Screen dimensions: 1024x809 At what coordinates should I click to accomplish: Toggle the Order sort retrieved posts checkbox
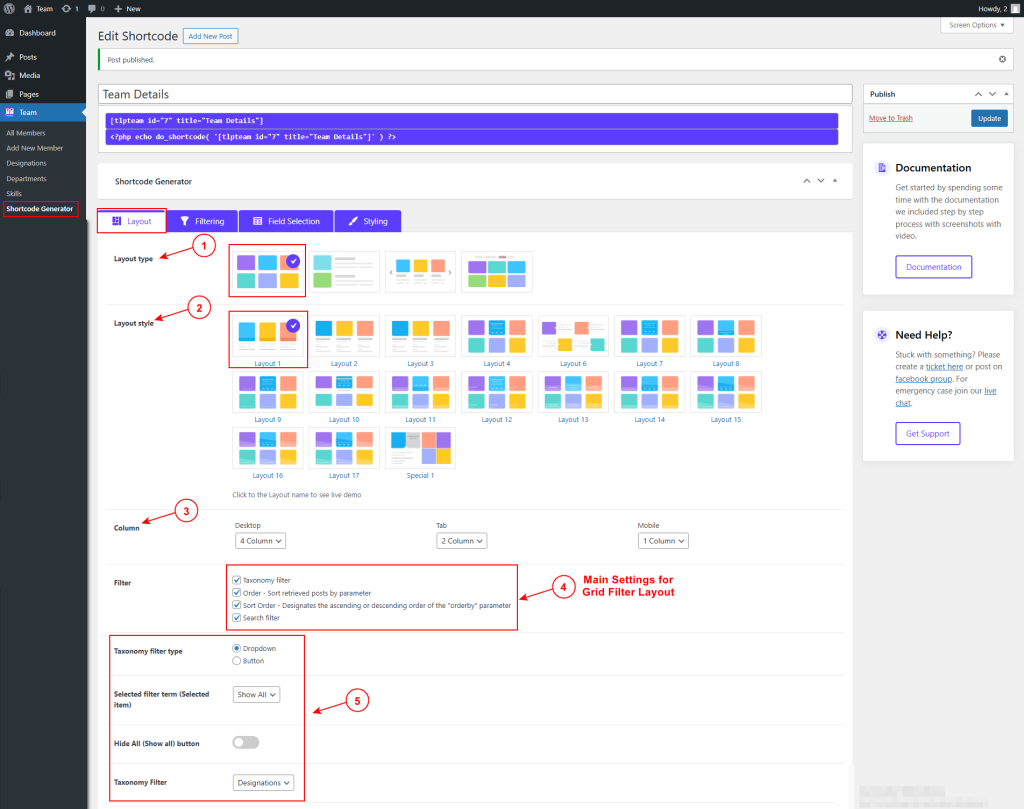tap(236, 593)
